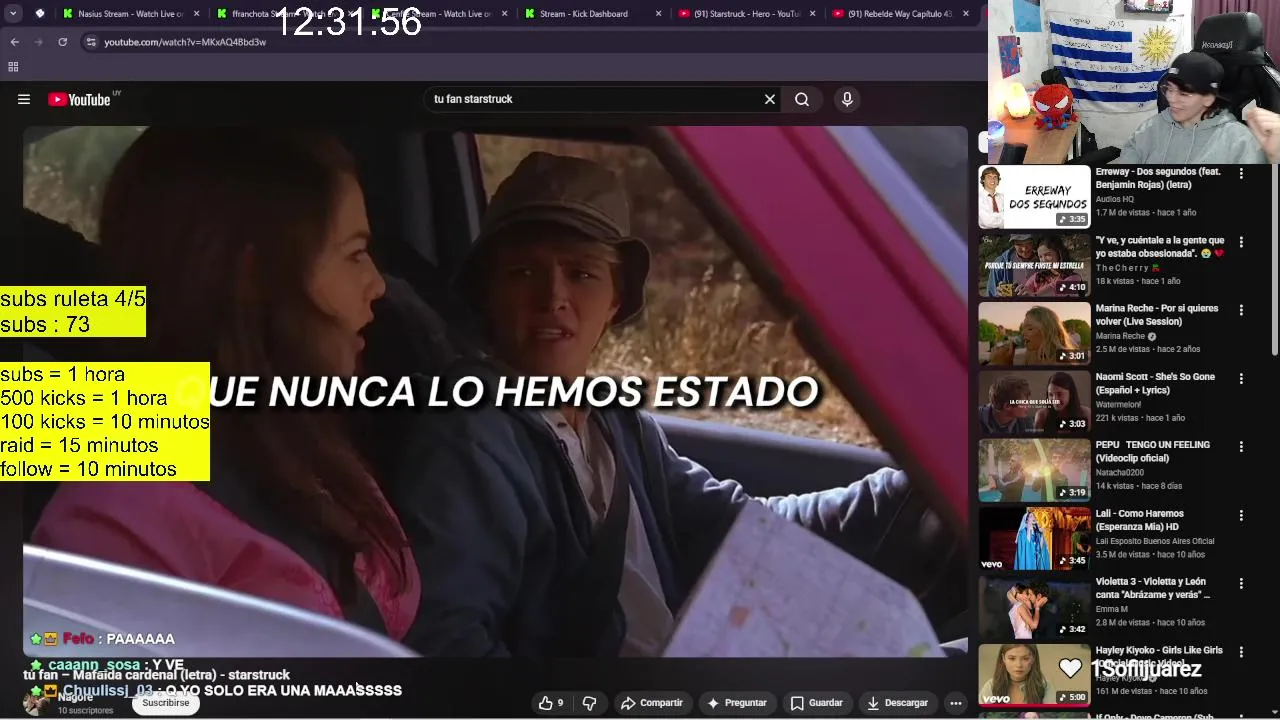Open options menu for 'Y ve, y cuéntale' video
Screen dimensions: 1280x720
[x=1241, y=242]
